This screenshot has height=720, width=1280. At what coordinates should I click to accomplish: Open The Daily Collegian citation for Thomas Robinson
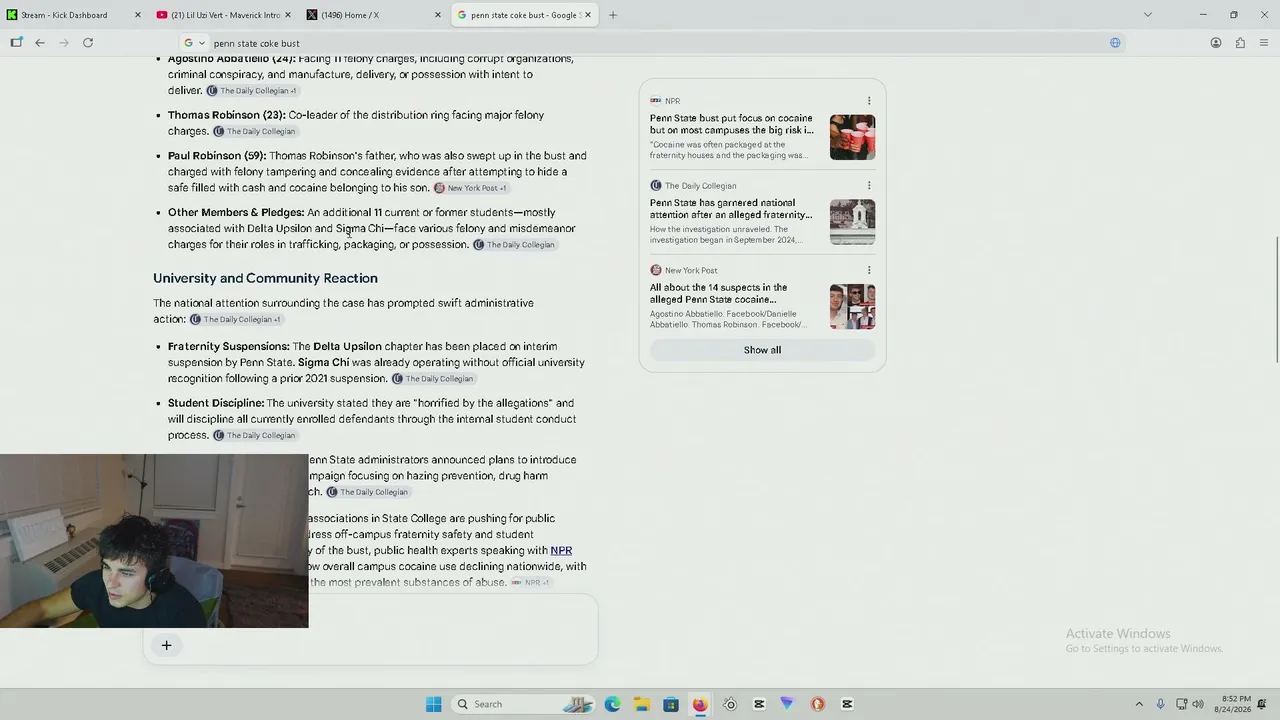[254, 131]
